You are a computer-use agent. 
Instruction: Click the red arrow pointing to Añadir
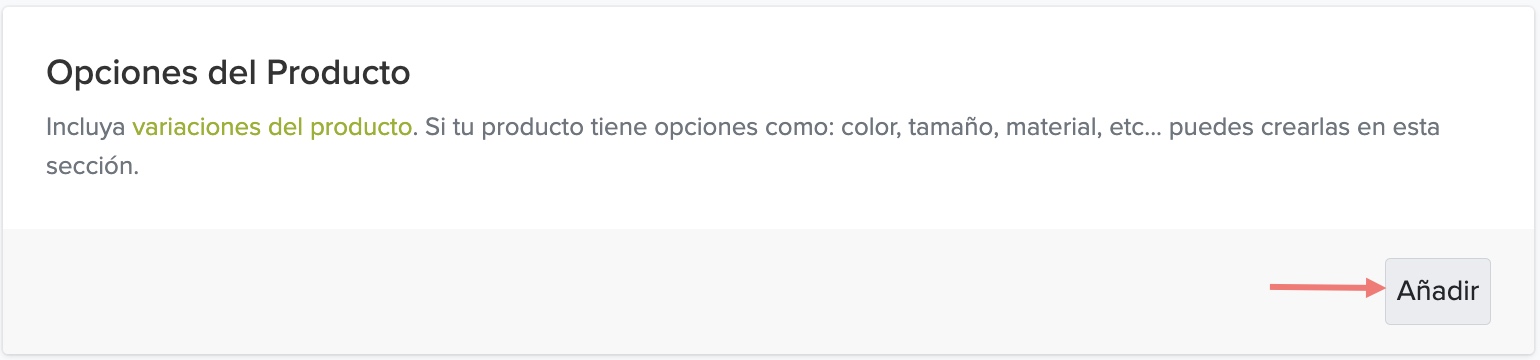click(x=1326, y=290)
